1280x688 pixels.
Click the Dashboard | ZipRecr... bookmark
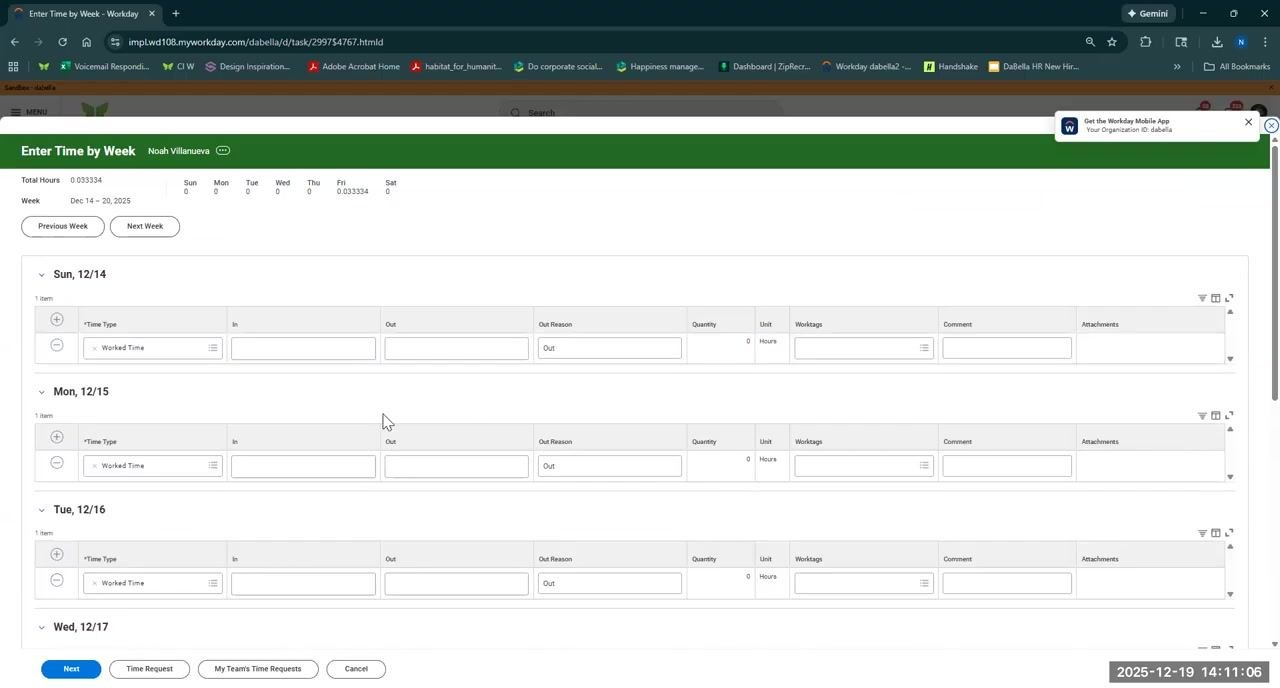tap(765, 67)
